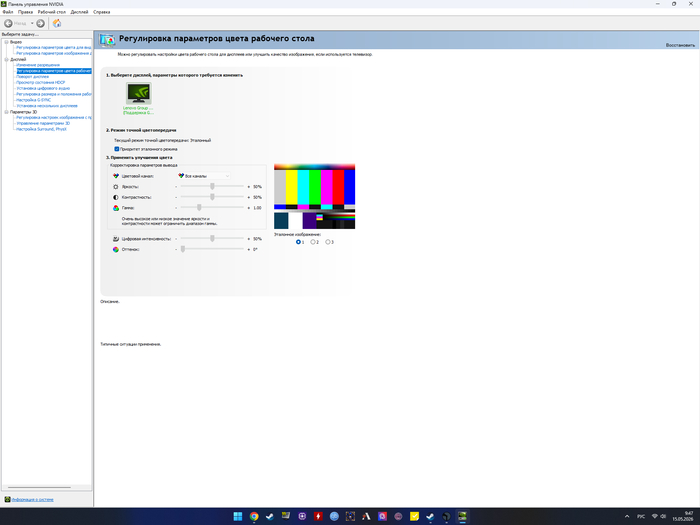Click the digital vibrance icon

[116, 239]
